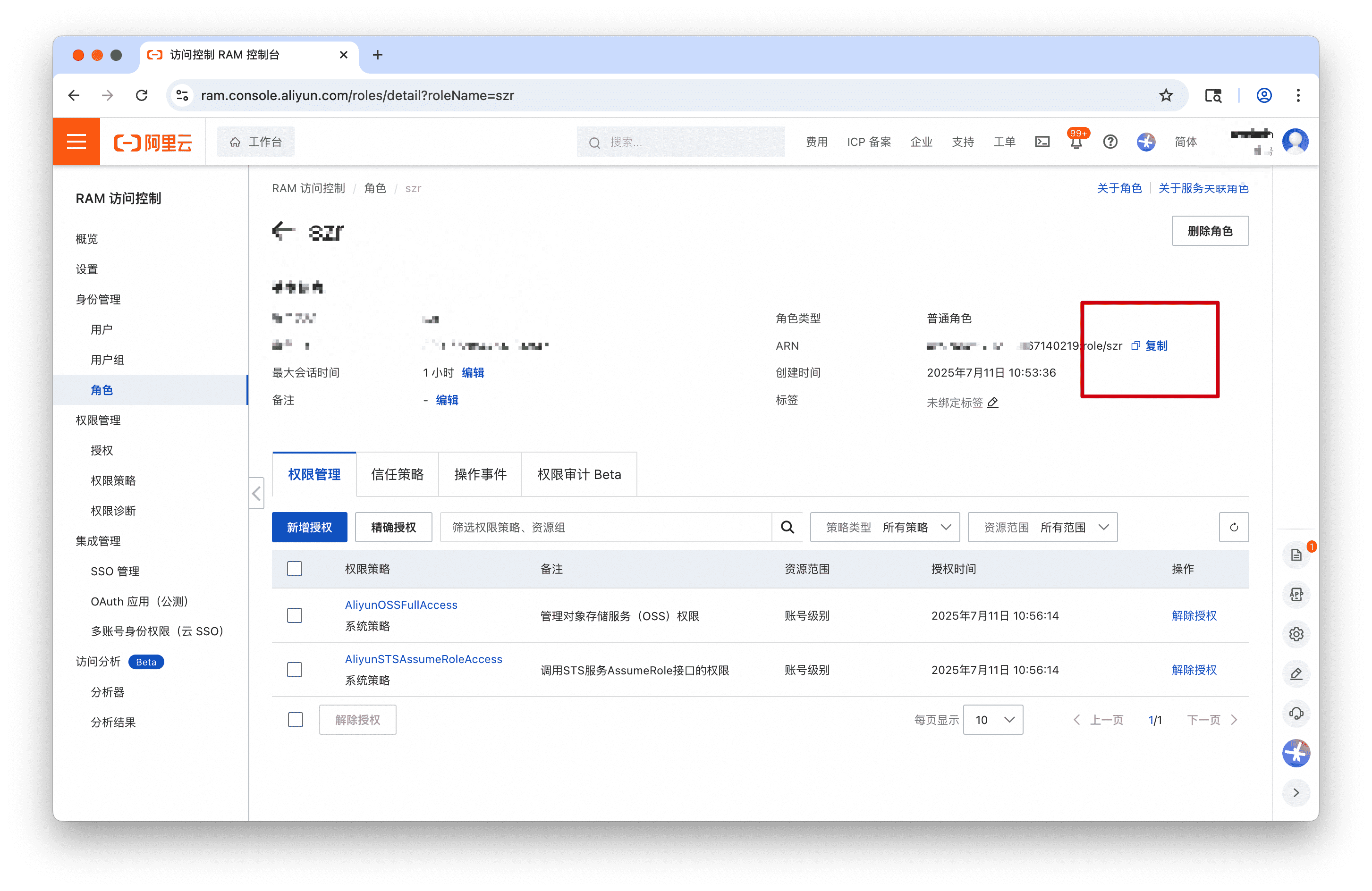This screenshot has width=1372, height=891.
Task: Open the settings gear in right sidebar
Action: pos(1296,635)
